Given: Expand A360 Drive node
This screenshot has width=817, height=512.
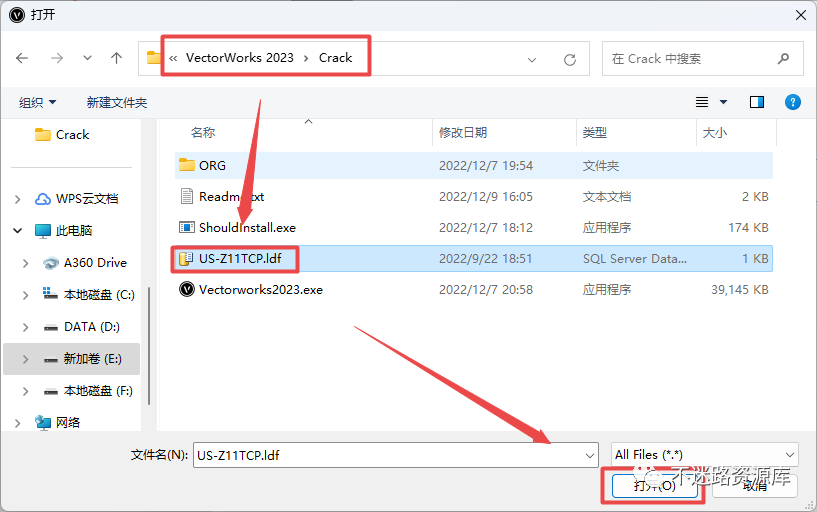Looking at the screenshot, I should 25,263.
